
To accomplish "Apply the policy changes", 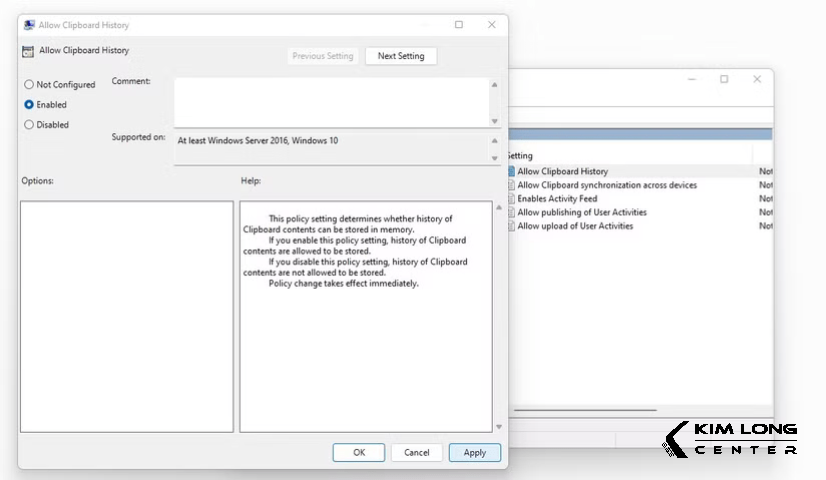I will point(474,453).
